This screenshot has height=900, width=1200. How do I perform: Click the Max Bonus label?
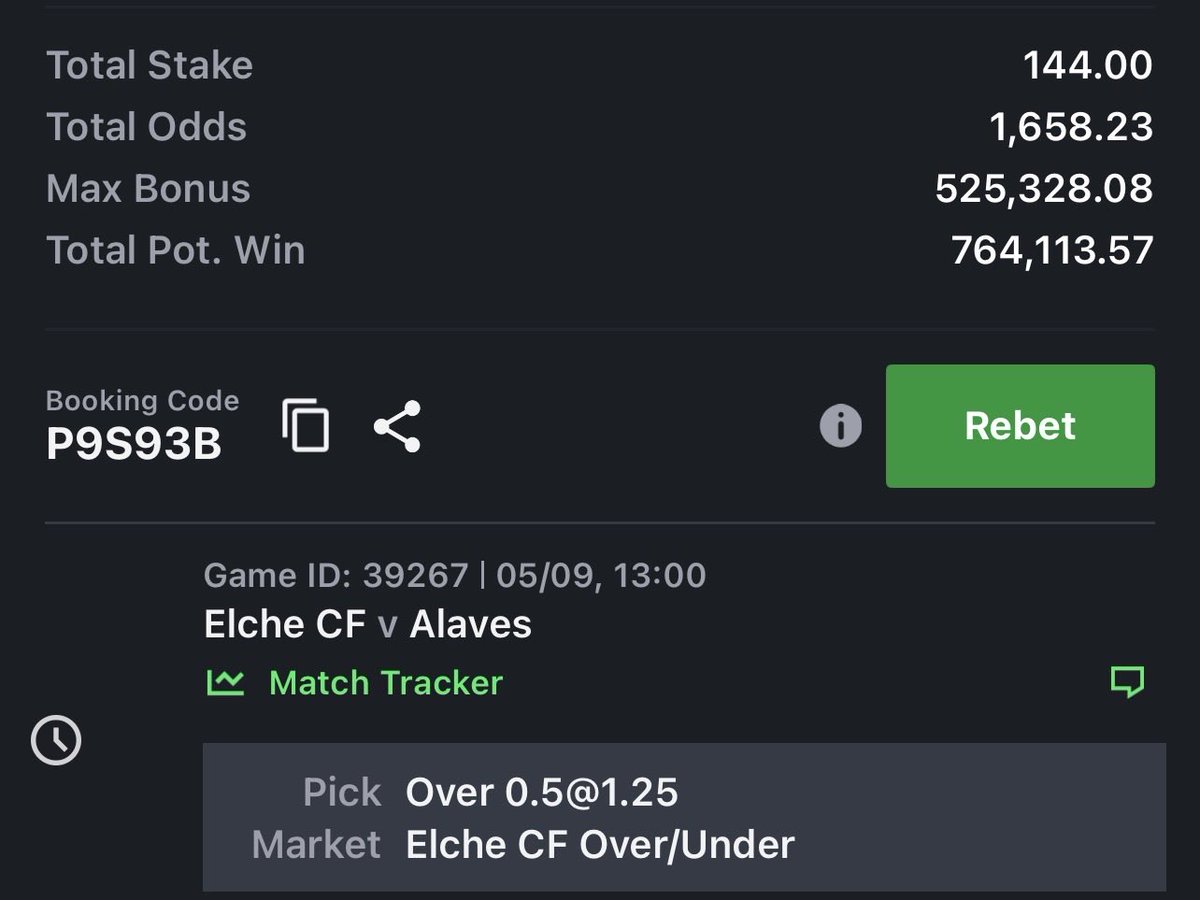148,188
